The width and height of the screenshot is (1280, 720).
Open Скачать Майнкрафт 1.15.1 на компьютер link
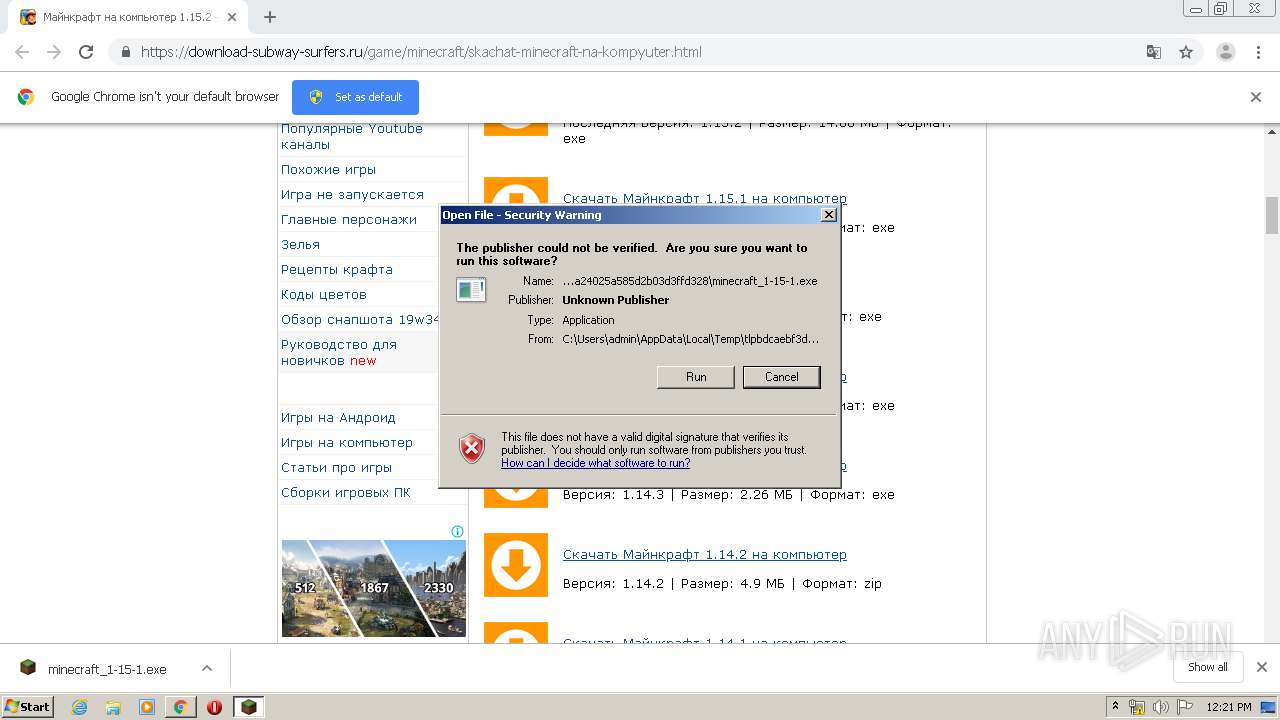[x=705, y=198]
